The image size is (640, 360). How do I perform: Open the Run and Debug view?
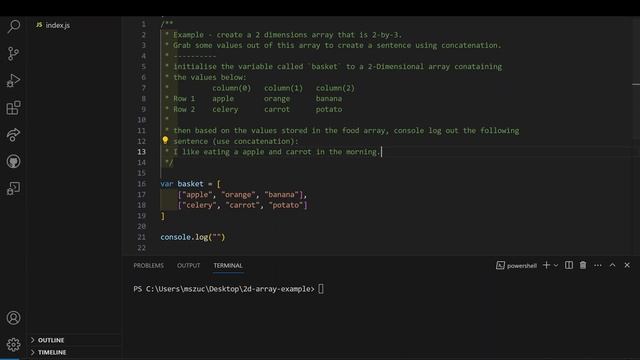point(13,80)
